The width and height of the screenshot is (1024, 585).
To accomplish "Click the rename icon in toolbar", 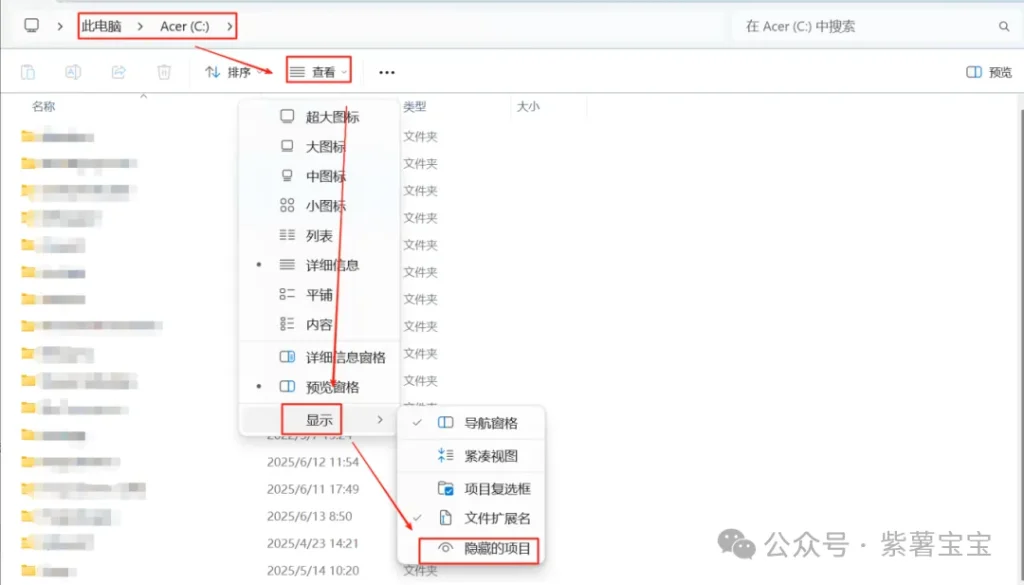I will (73, 72).
